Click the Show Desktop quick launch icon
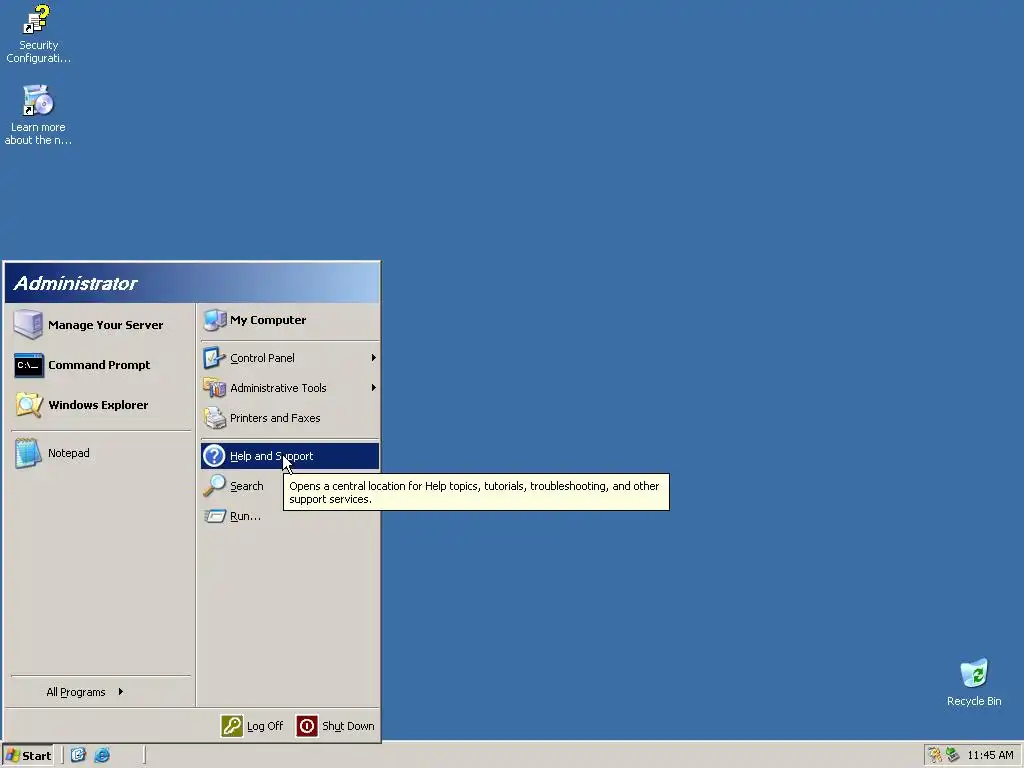This screenshot has width=1024, height=768. (x=78, y=756)
